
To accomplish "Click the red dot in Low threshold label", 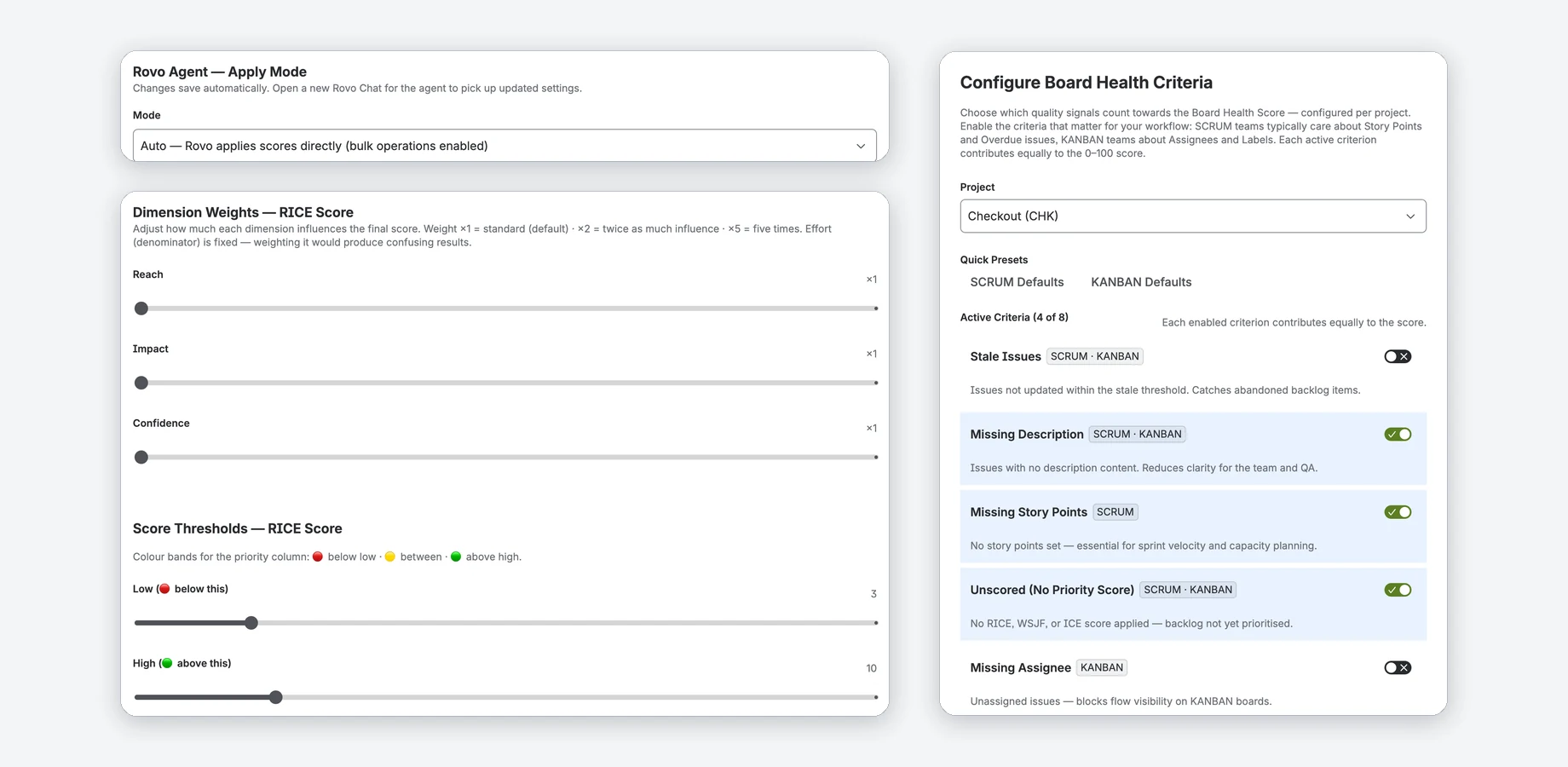I will (164, 589).
